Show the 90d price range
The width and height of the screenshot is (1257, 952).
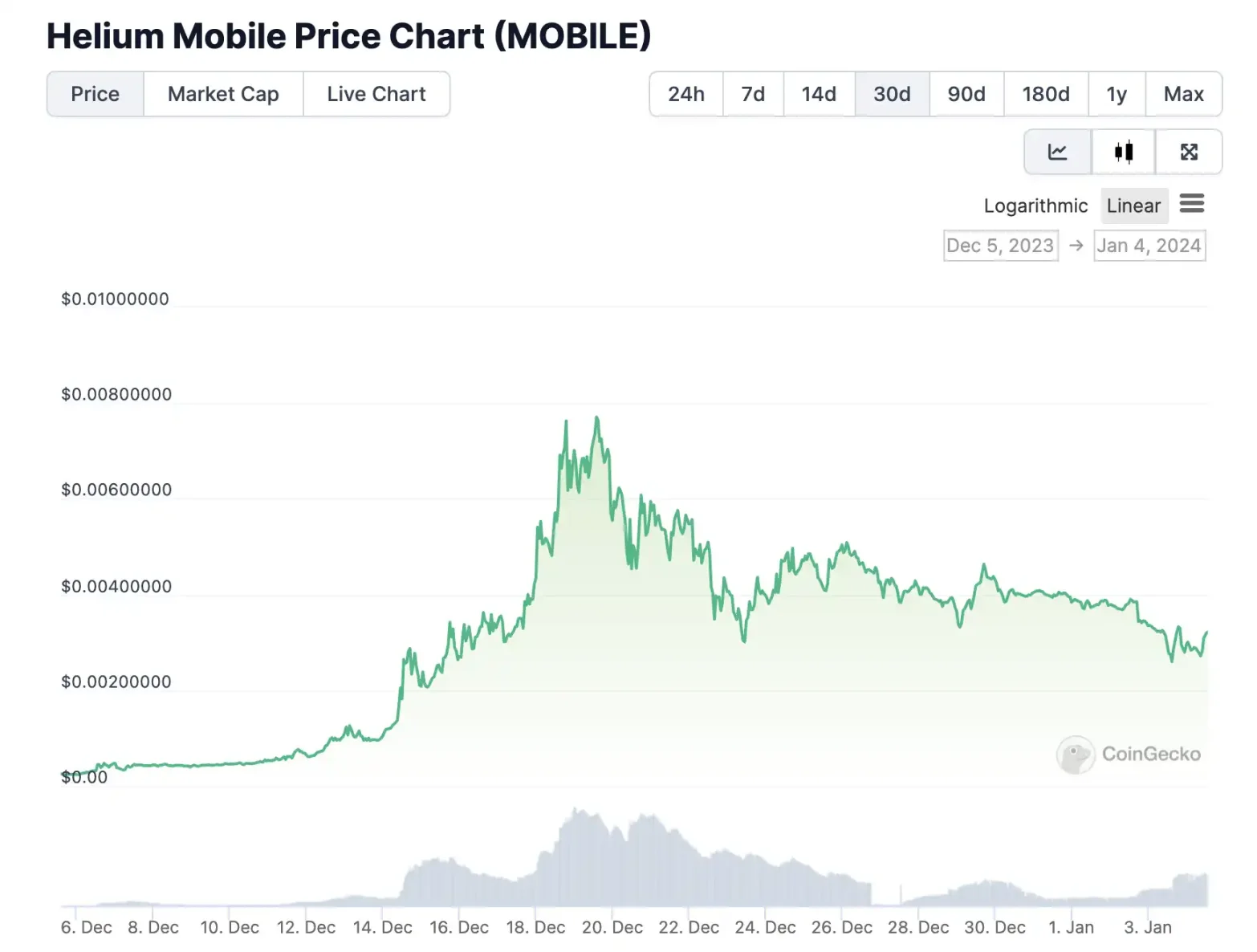coord(966,94)
